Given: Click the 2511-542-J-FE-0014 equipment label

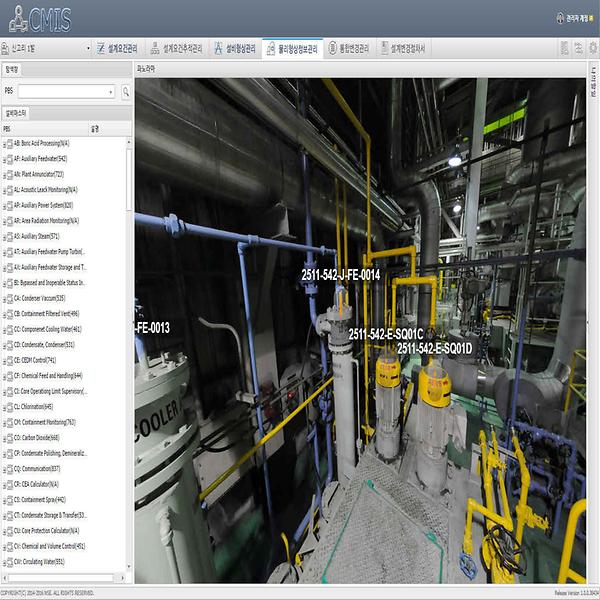Looking at the screenshot, I should 340,273.
